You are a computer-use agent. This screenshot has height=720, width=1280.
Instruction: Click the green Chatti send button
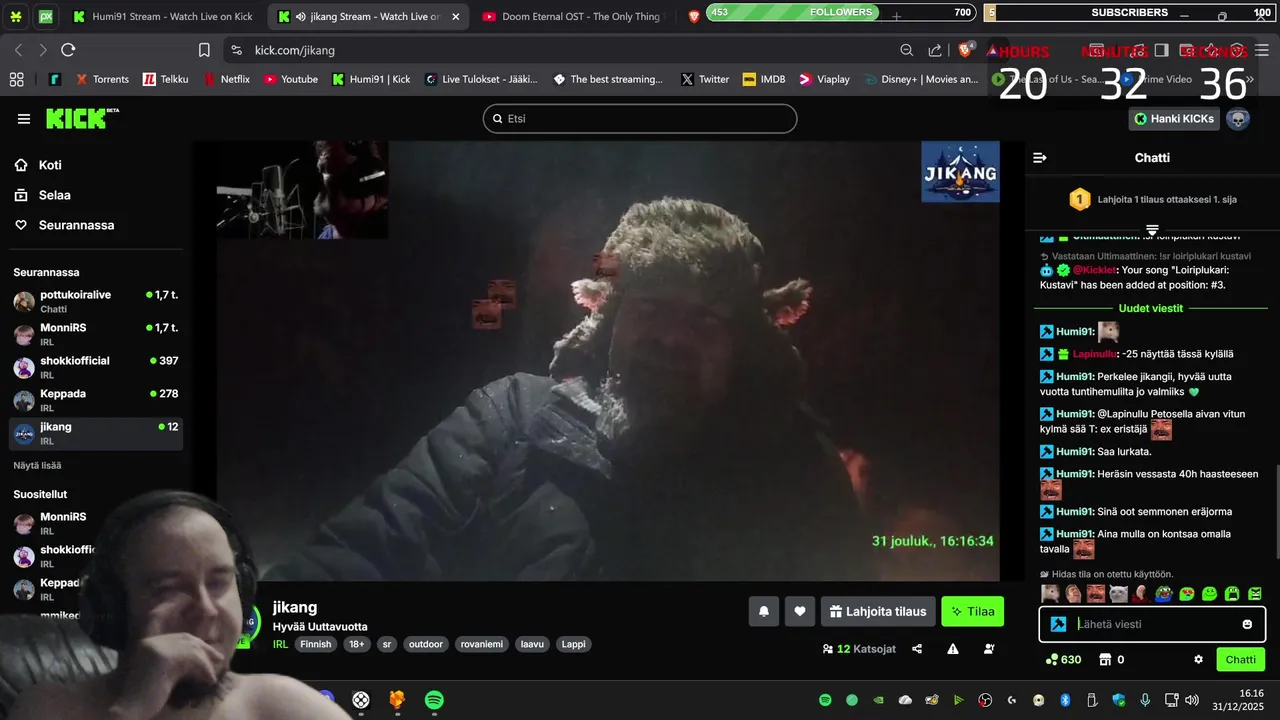(x=1240, y=660)
